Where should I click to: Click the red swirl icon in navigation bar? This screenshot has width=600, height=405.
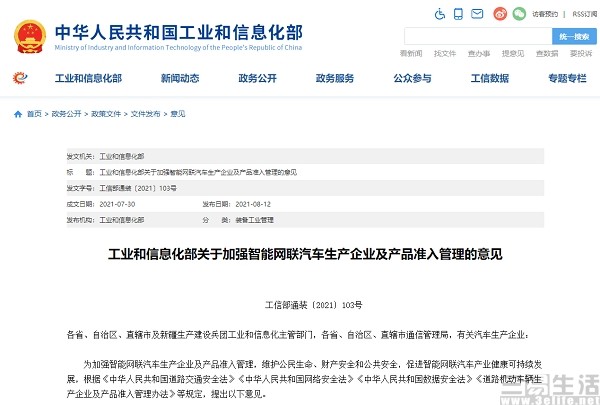coord(20,78)
